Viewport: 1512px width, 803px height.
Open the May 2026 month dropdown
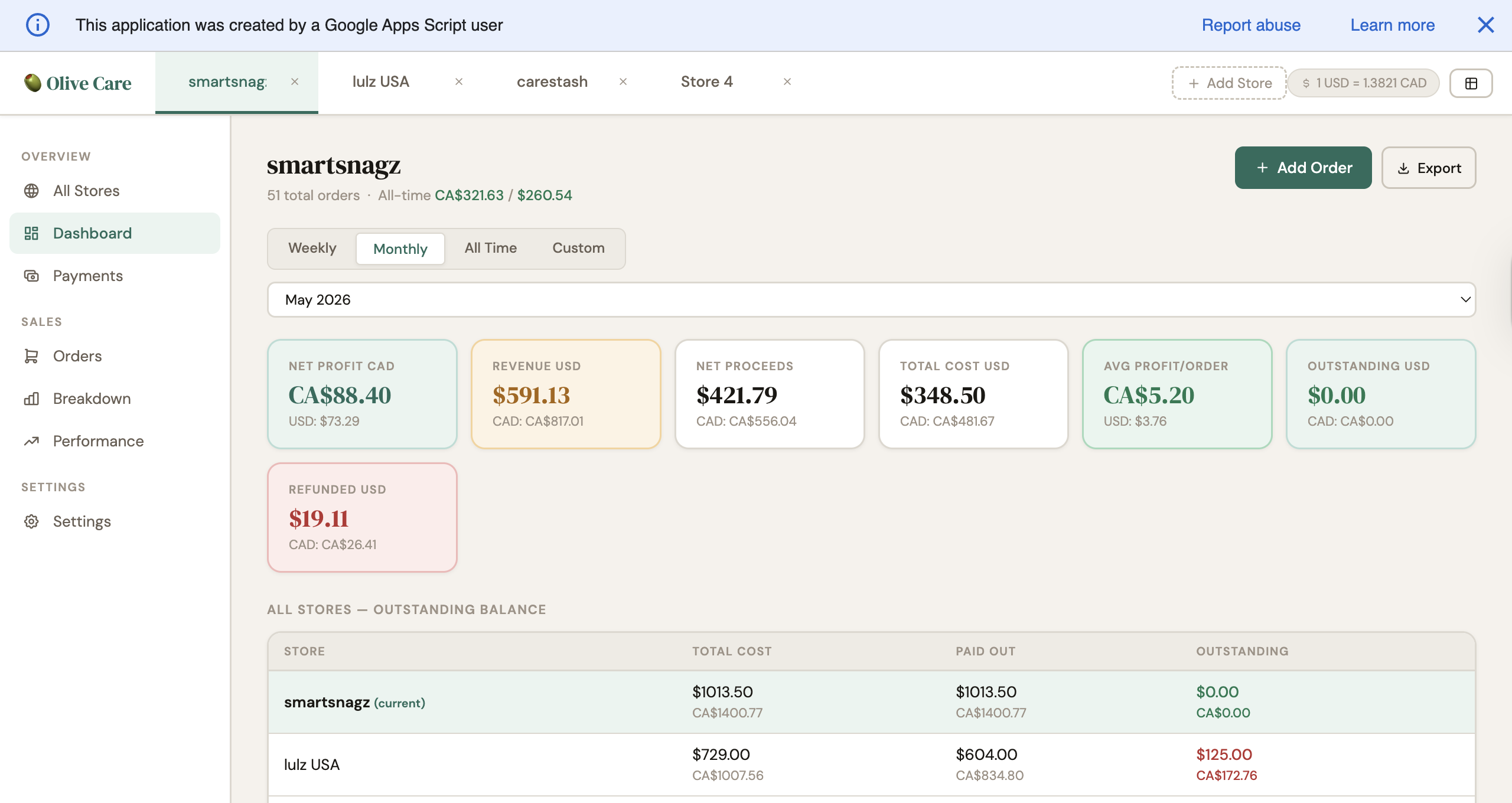coord(871,299)
